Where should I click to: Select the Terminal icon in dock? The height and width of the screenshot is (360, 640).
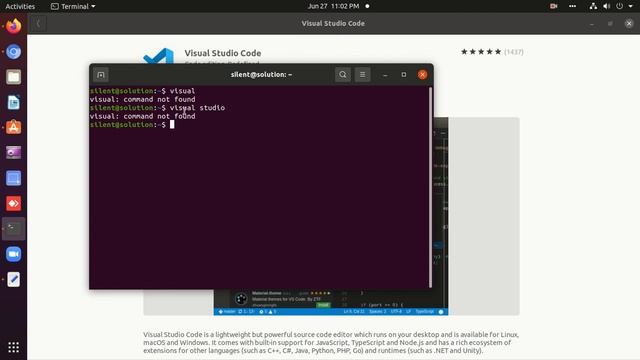pos(13,229)
